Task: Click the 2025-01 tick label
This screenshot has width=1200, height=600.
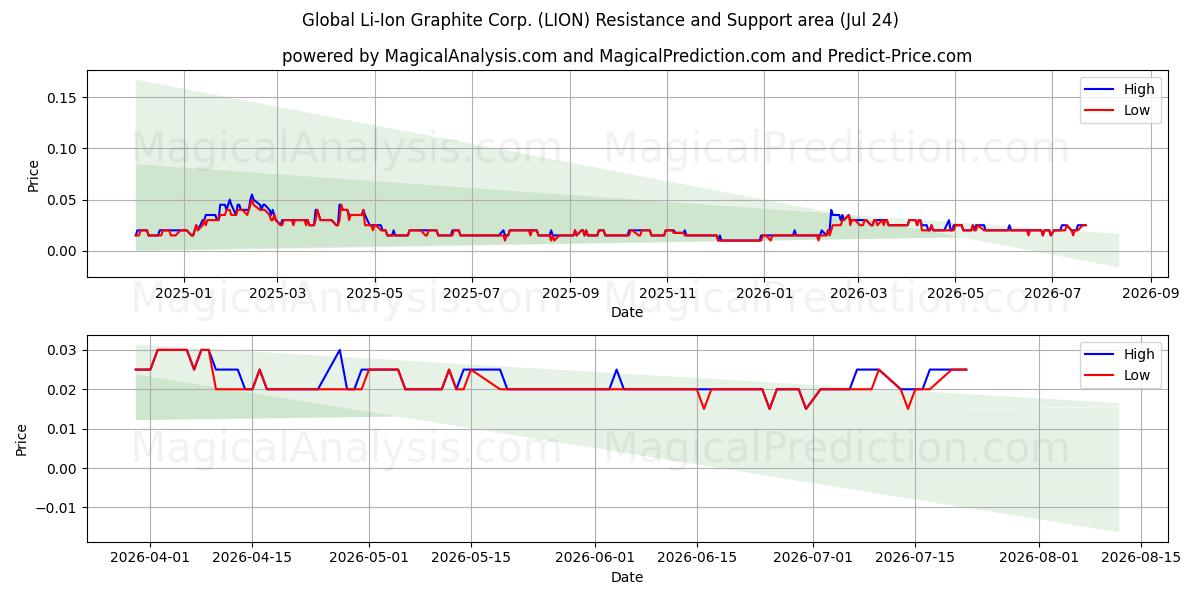Action: pos(183,293)
